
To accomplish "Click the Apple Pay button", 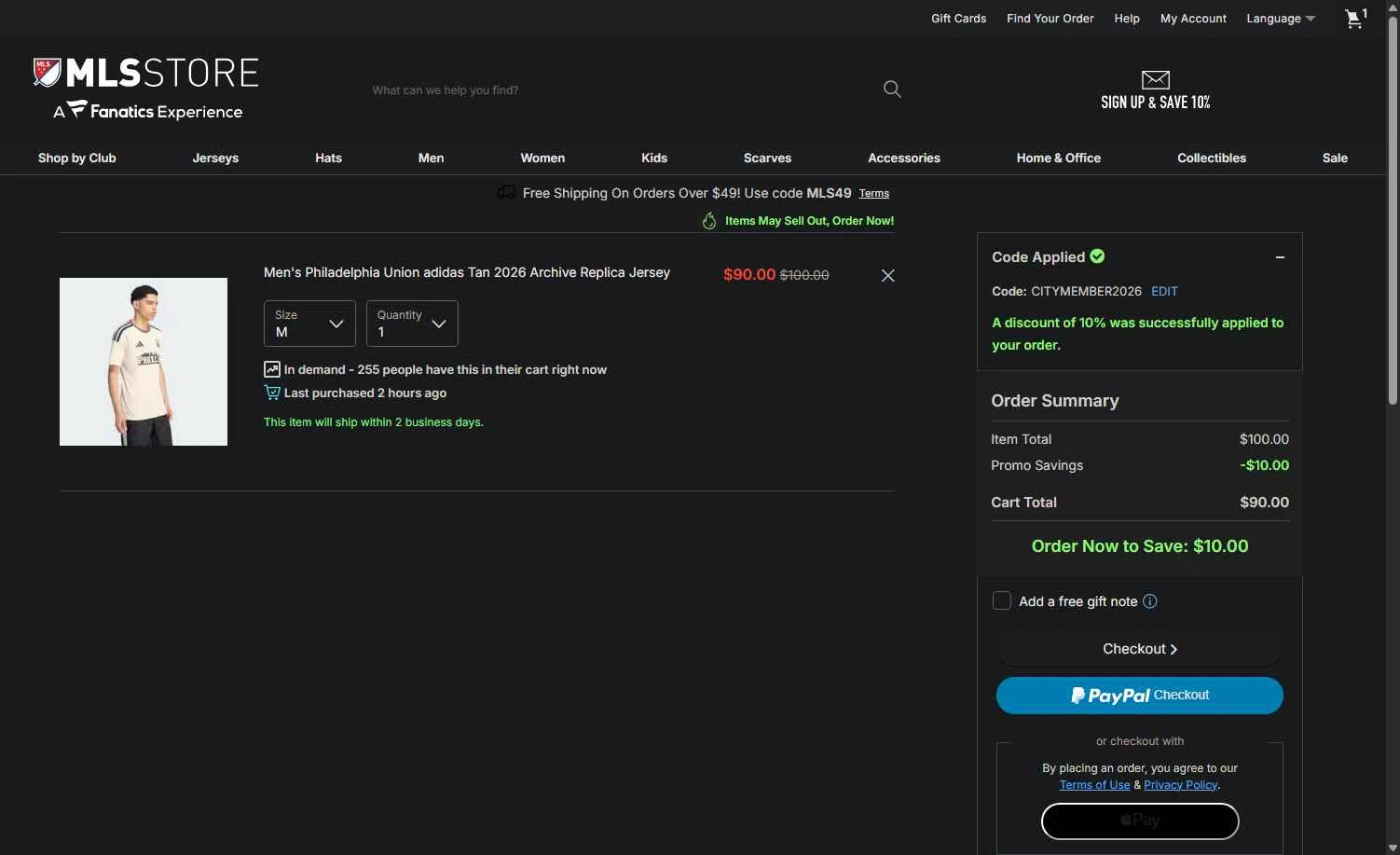I will [x=1140, y=821].
